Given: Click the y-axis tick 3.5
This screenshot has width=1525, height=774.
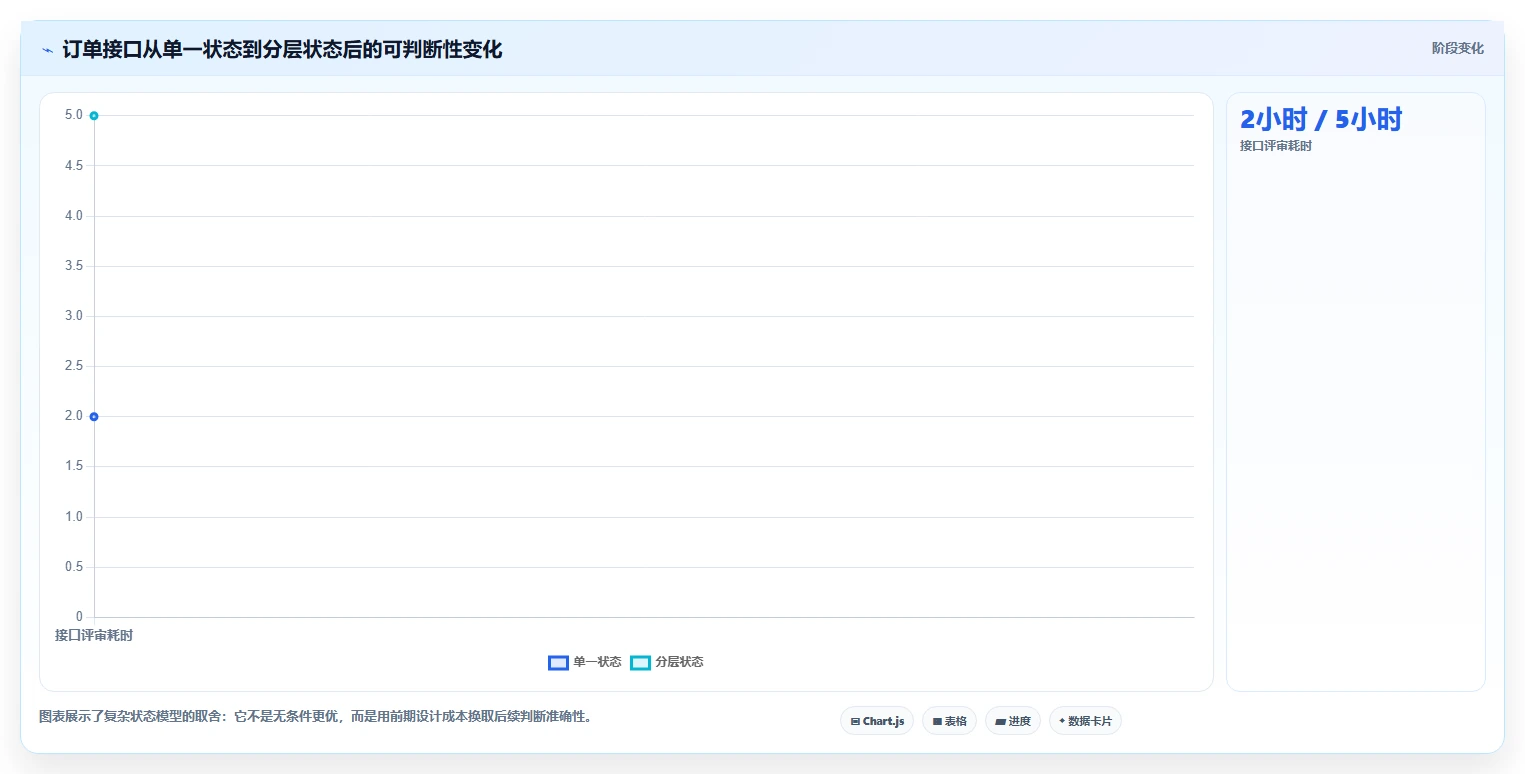Looking at the screenshot, I should (x=74, y=266).
